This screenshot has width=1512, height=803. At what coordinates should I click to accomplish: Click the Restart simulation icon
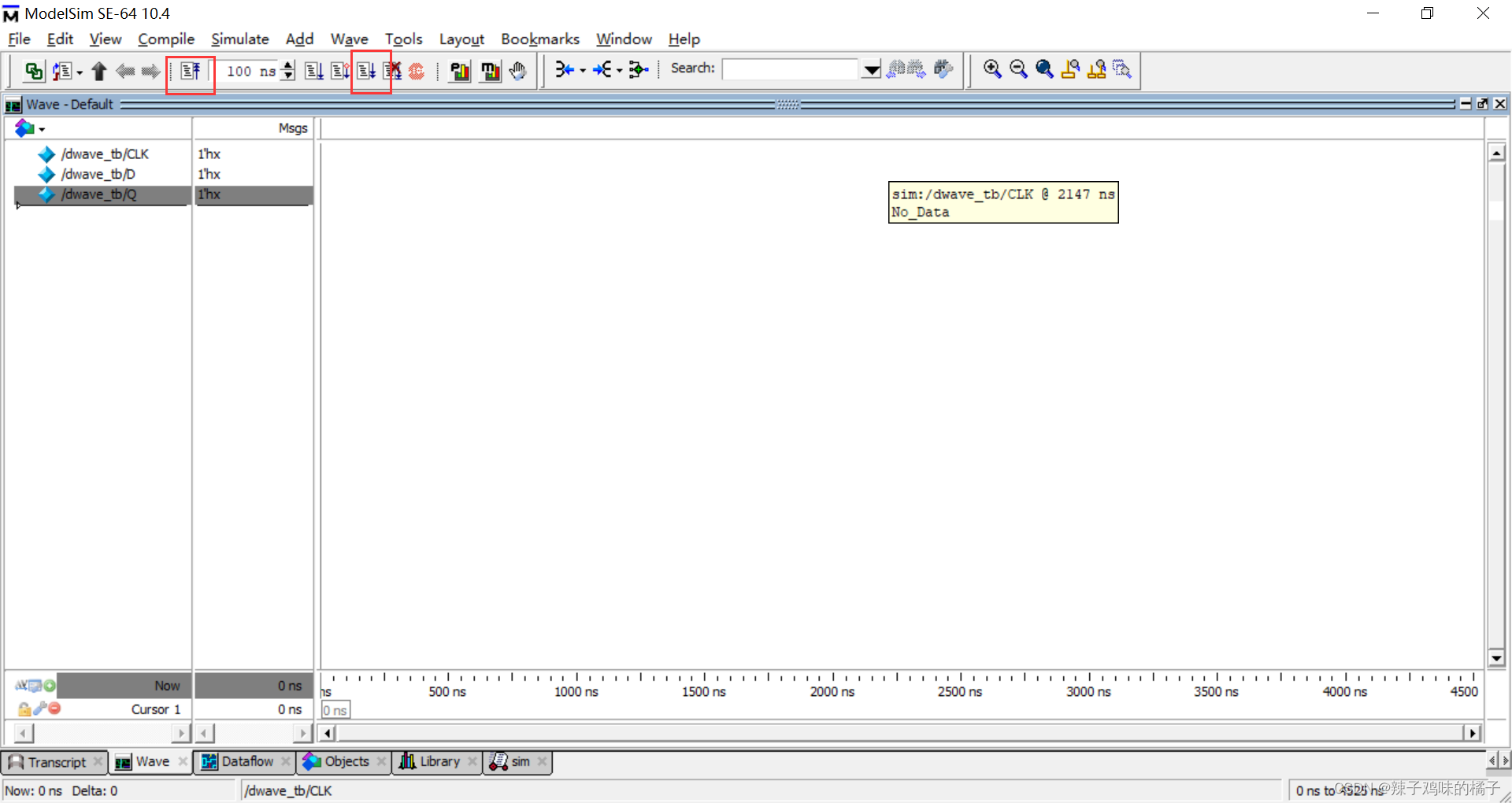pyautogui.click(x=191, y=71)
